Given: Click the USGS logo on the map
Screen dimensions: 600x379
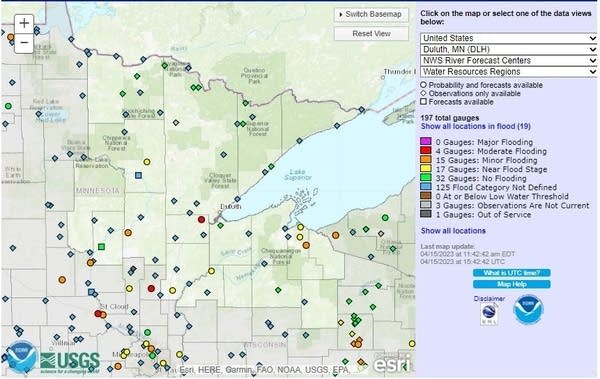Looking at the screenshot, I should point(70,362).
